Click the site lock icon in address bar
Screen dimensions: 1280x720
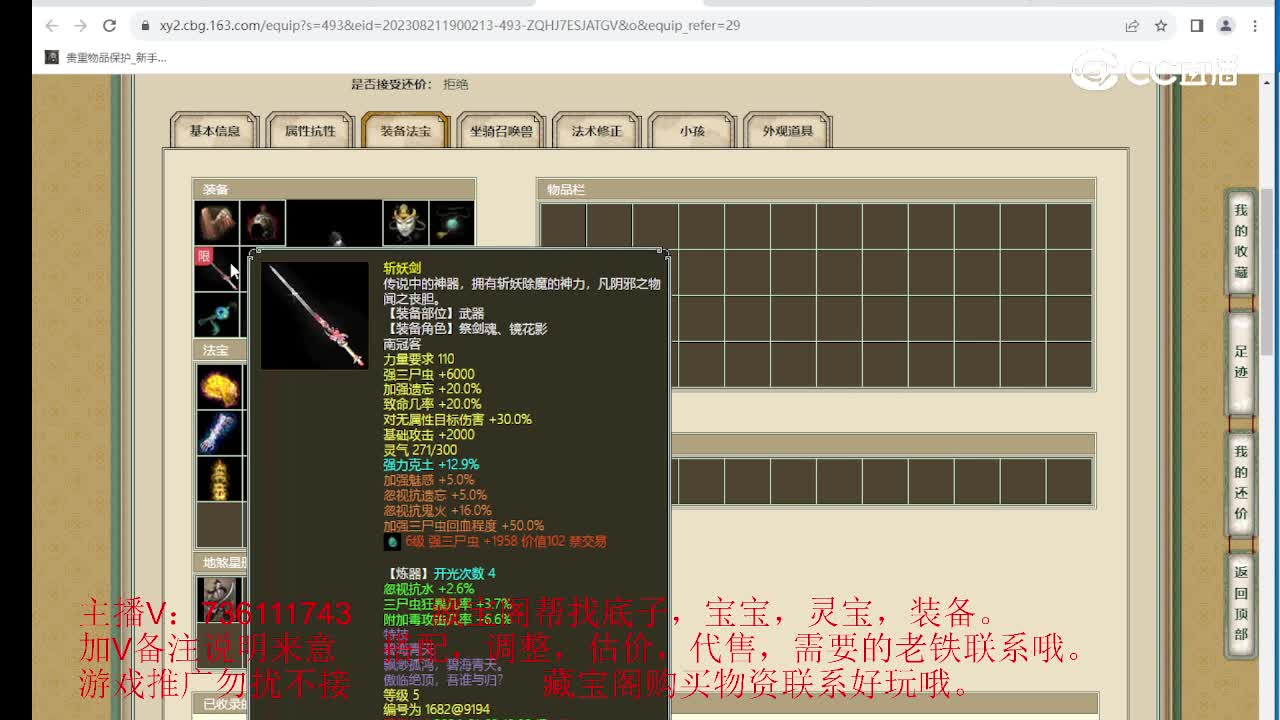click(145, 26)
